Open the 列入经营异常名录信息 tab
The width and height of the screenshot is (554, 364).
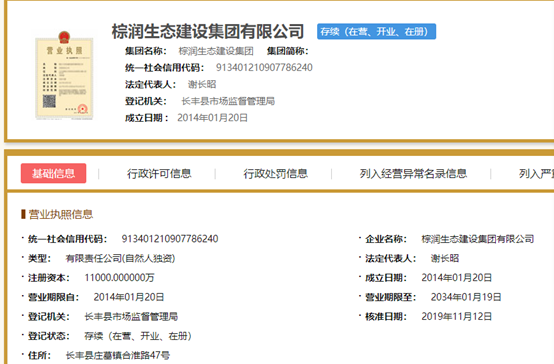tap(413, 174)
